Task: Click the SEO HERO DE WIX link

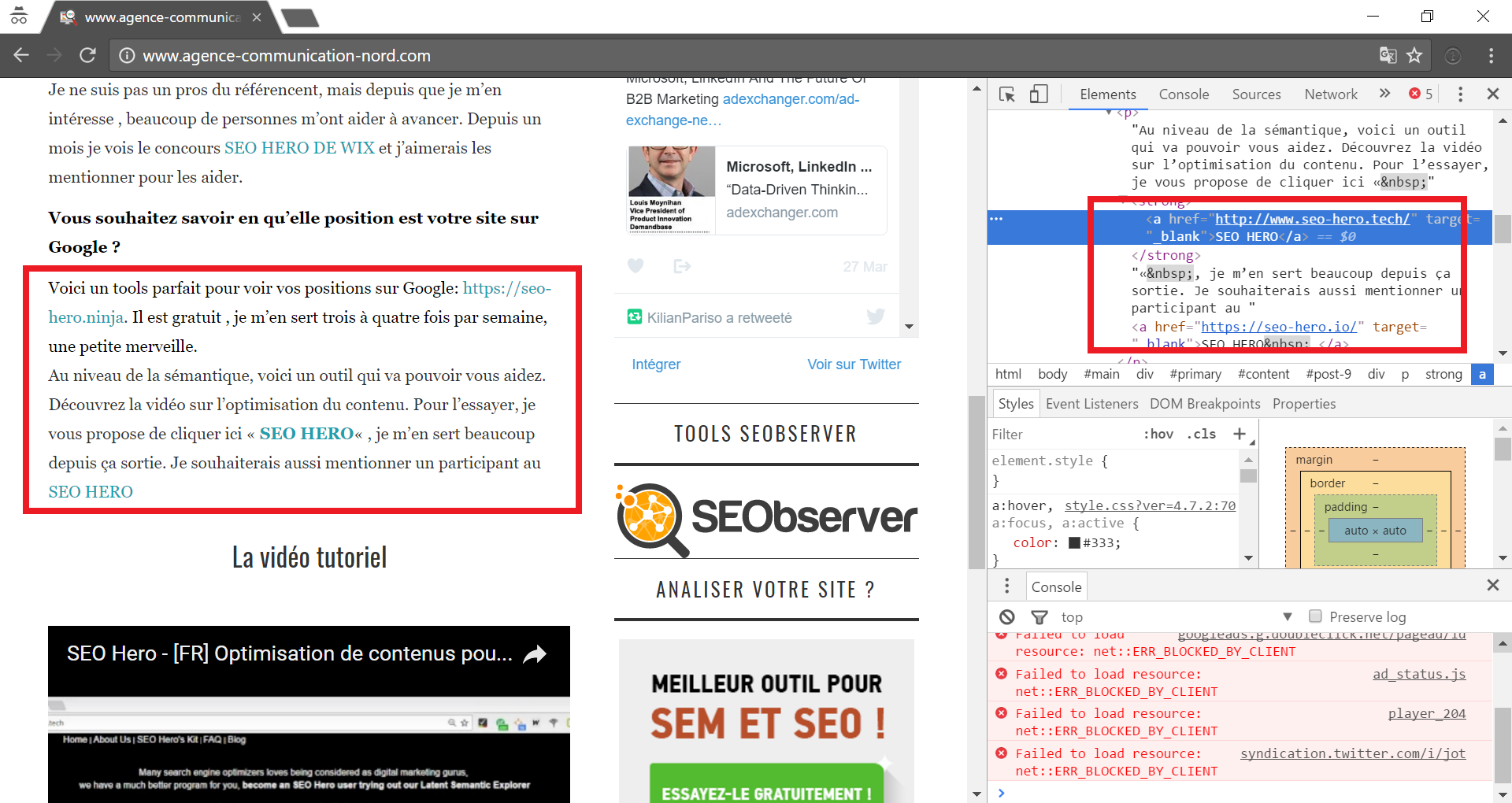Action: click(x=299, y=148)
